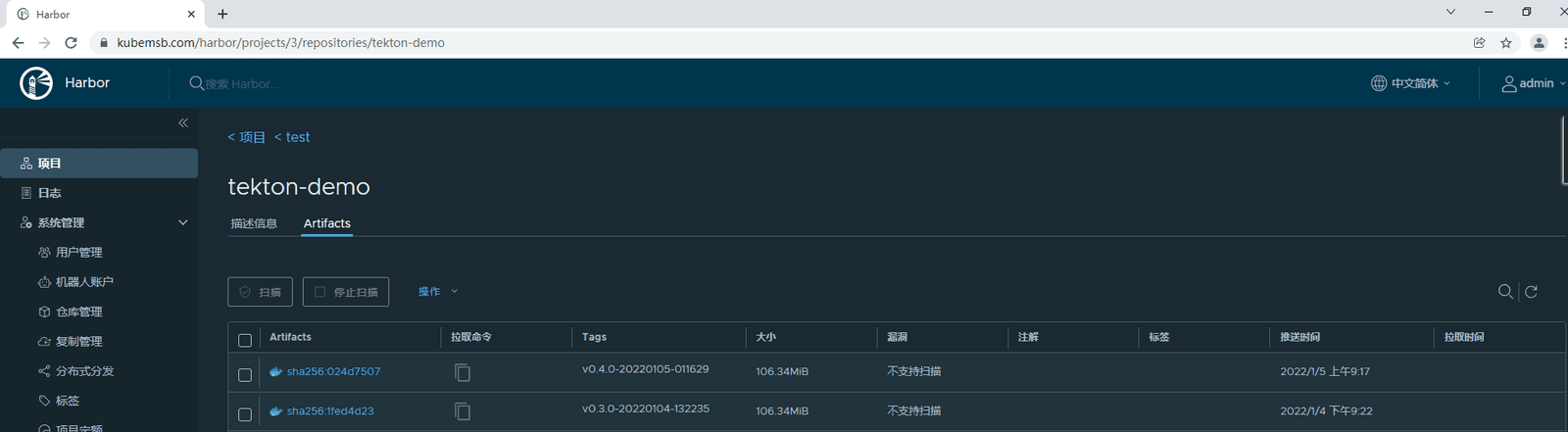Refresh the artifacts list
1568x432 pixels.
(x=1531, y=291)
